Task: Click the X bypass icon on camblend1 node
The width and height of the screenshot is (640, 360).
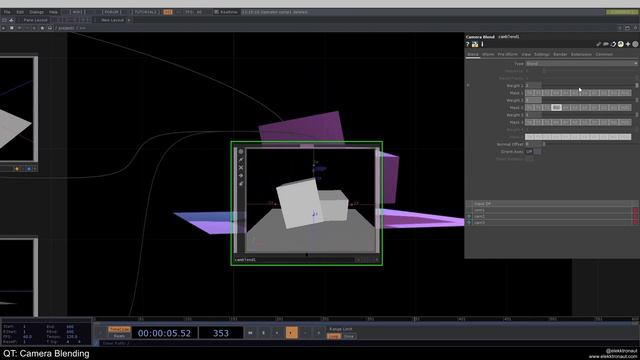Action: pyautogui.click(x=241, y=167)
